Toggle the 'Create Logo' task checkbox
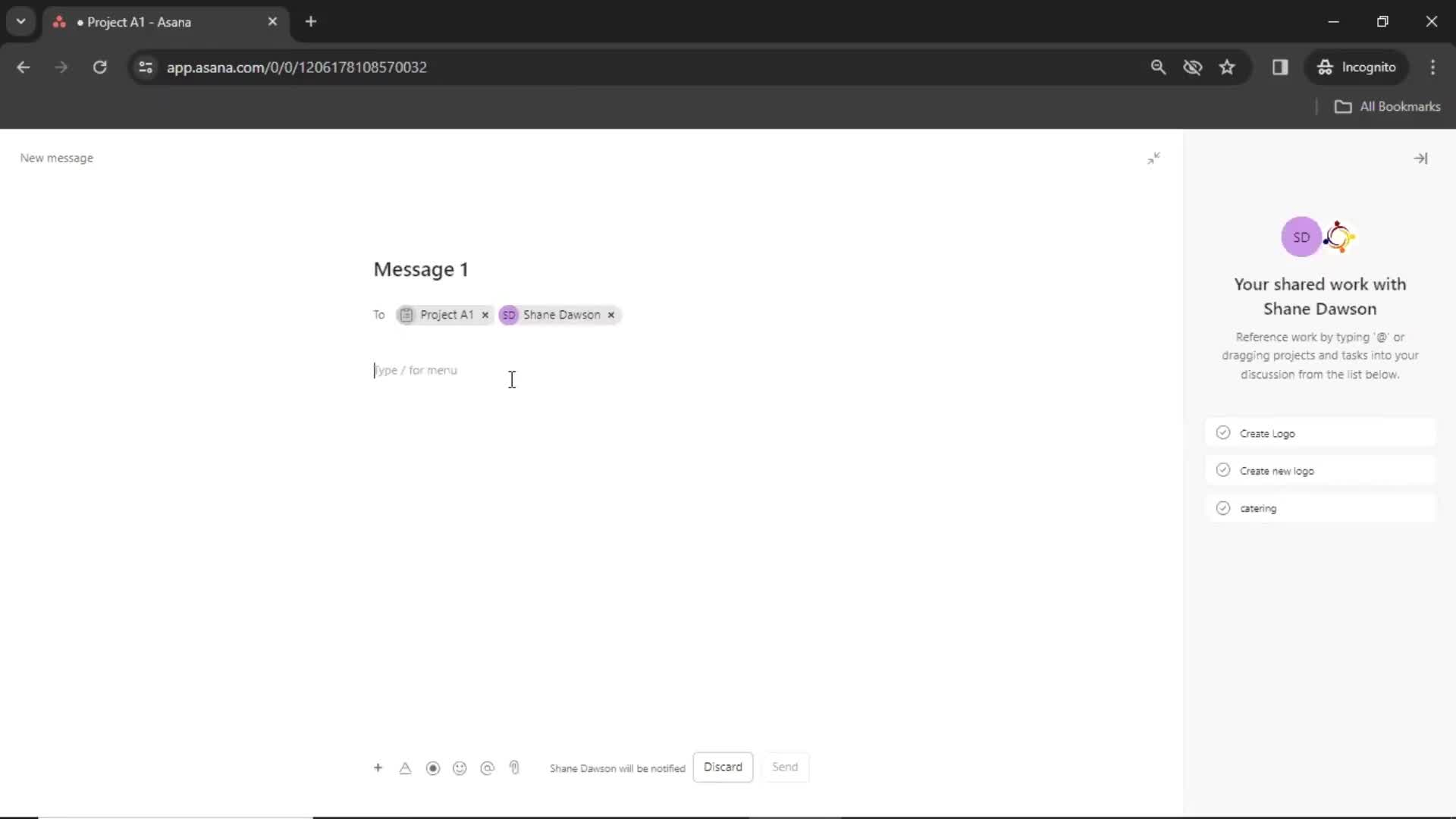Image resolution: width=1456 pixels, height=819 pixels. pyautogui.click(x=1223, y=432)
